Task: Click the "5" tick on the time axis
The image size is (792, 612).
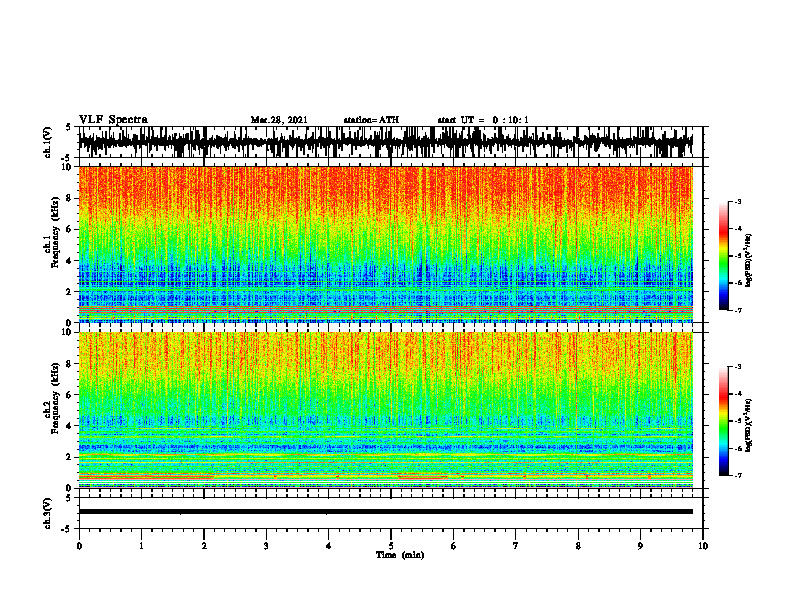Action: tap(391, 546)
